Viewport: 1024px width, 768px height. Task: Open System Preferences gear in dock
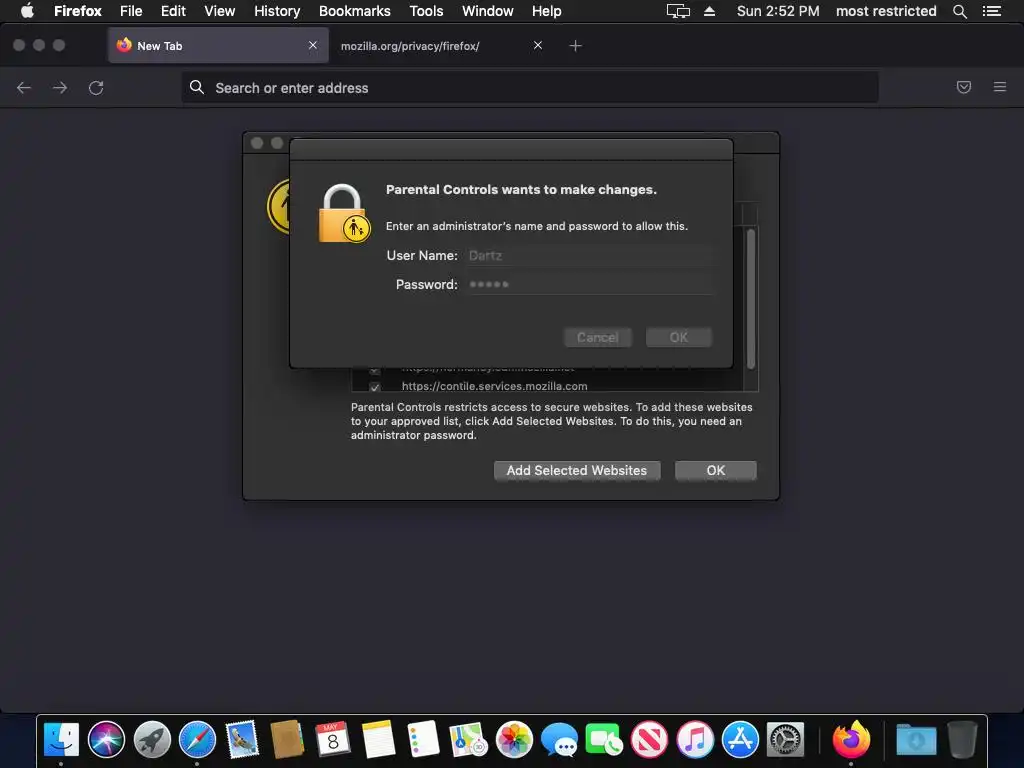pos(785,739)
